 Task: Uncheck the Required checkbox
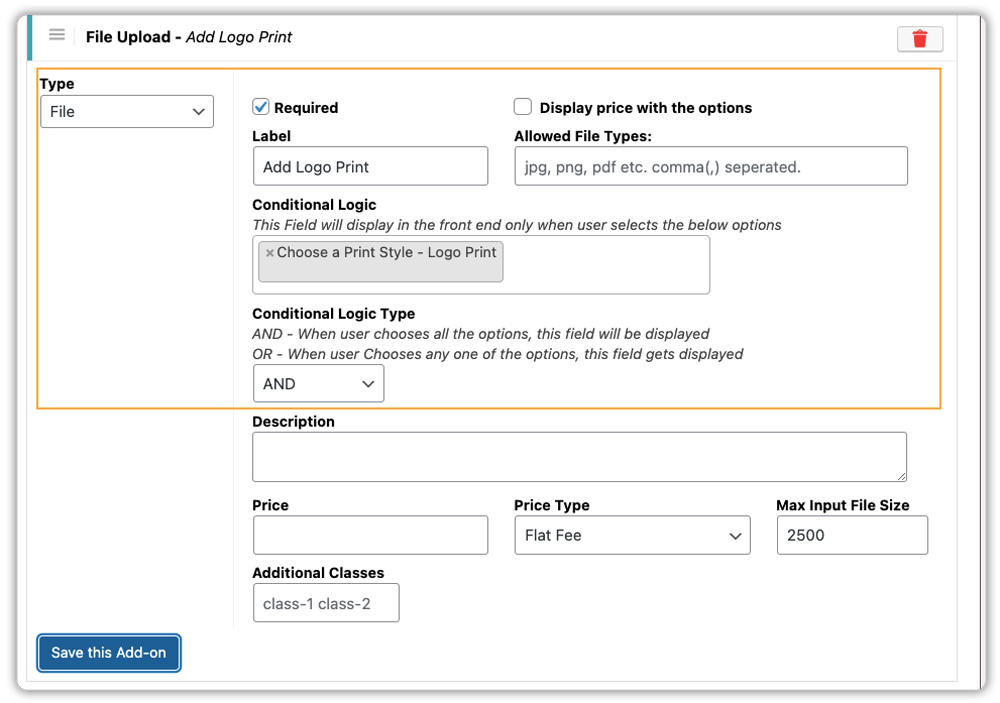[261, 107]
